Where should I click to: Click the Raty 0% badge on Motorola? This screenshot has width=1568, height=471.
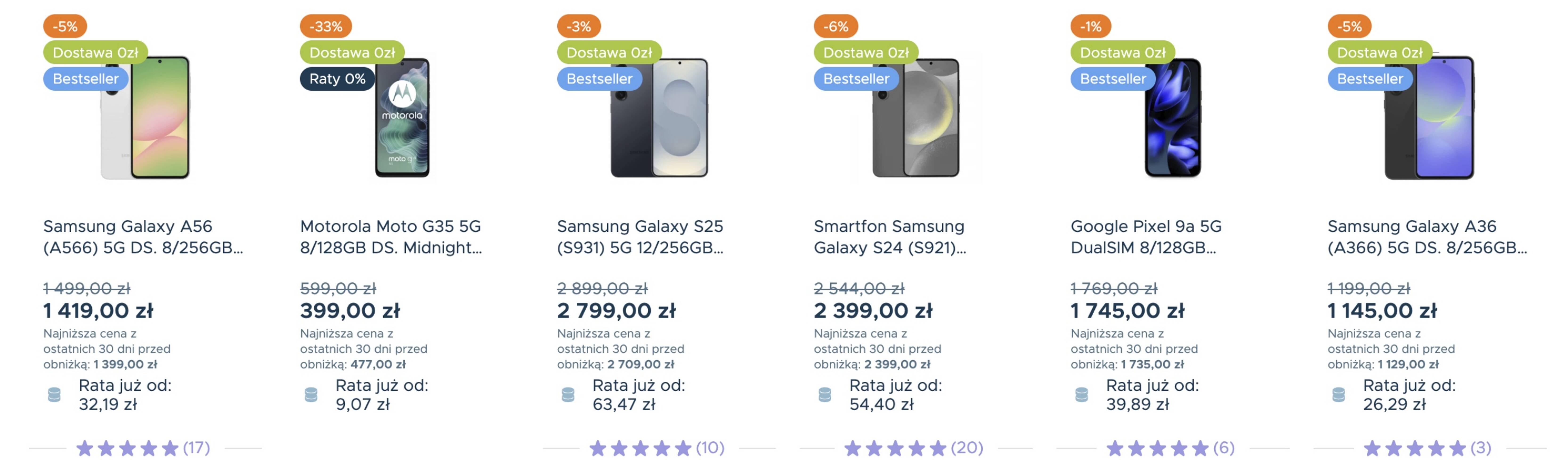coord(337,79)
